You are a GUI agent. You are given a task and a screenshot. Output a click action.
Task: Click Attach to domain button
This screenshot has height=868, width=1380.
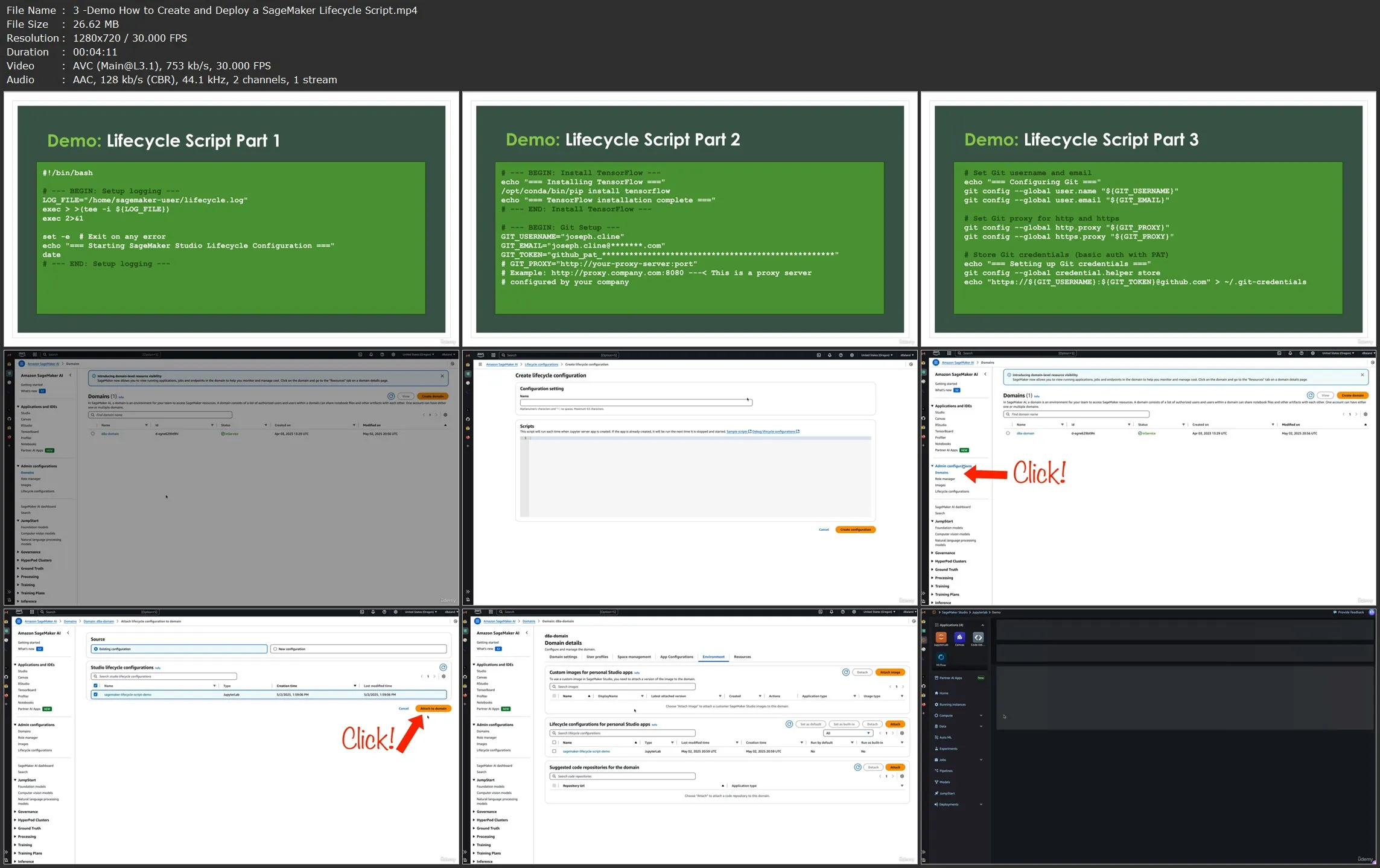[433, 708]
